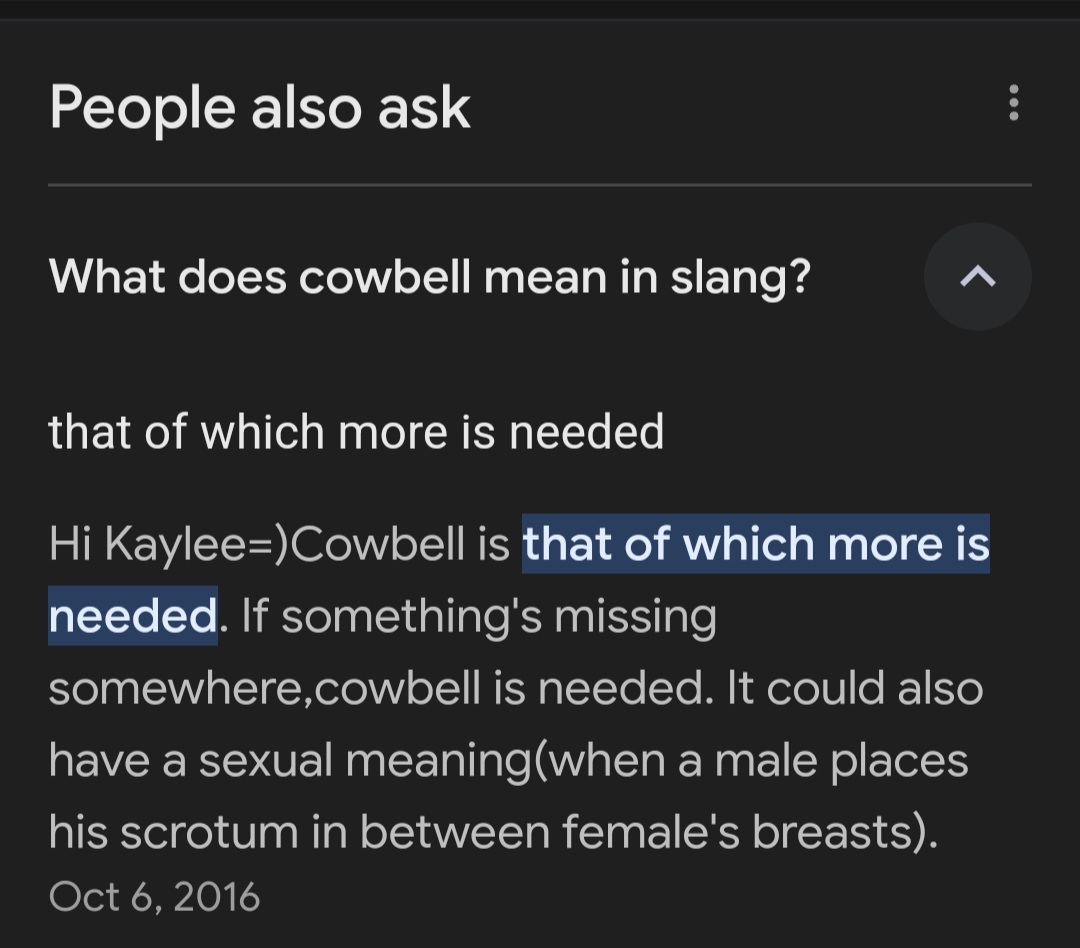Click the highlighted phrase 'that of which more is'

point(756,544)
